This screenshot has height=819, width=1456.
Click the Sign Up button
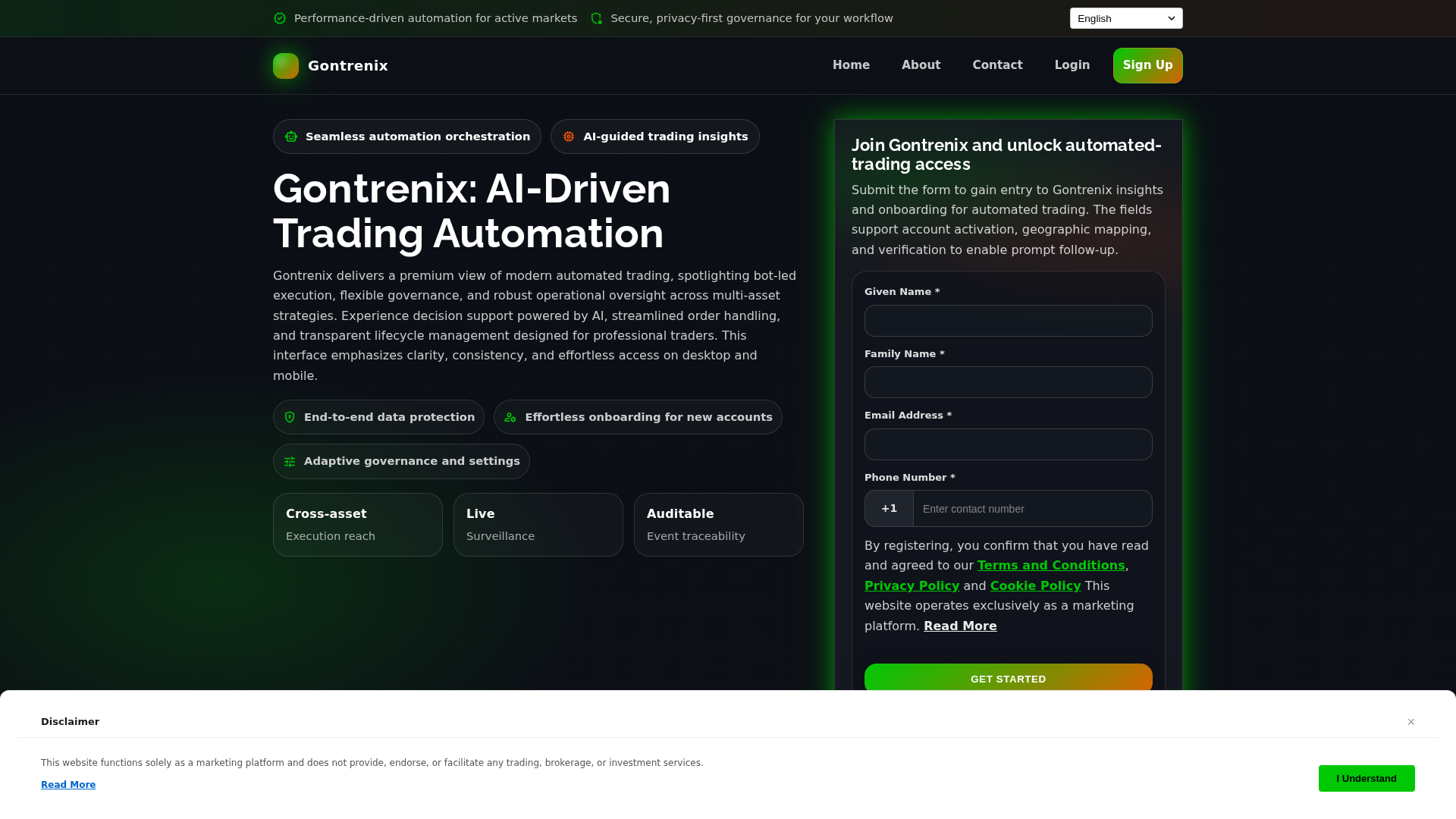(1147, 65)
